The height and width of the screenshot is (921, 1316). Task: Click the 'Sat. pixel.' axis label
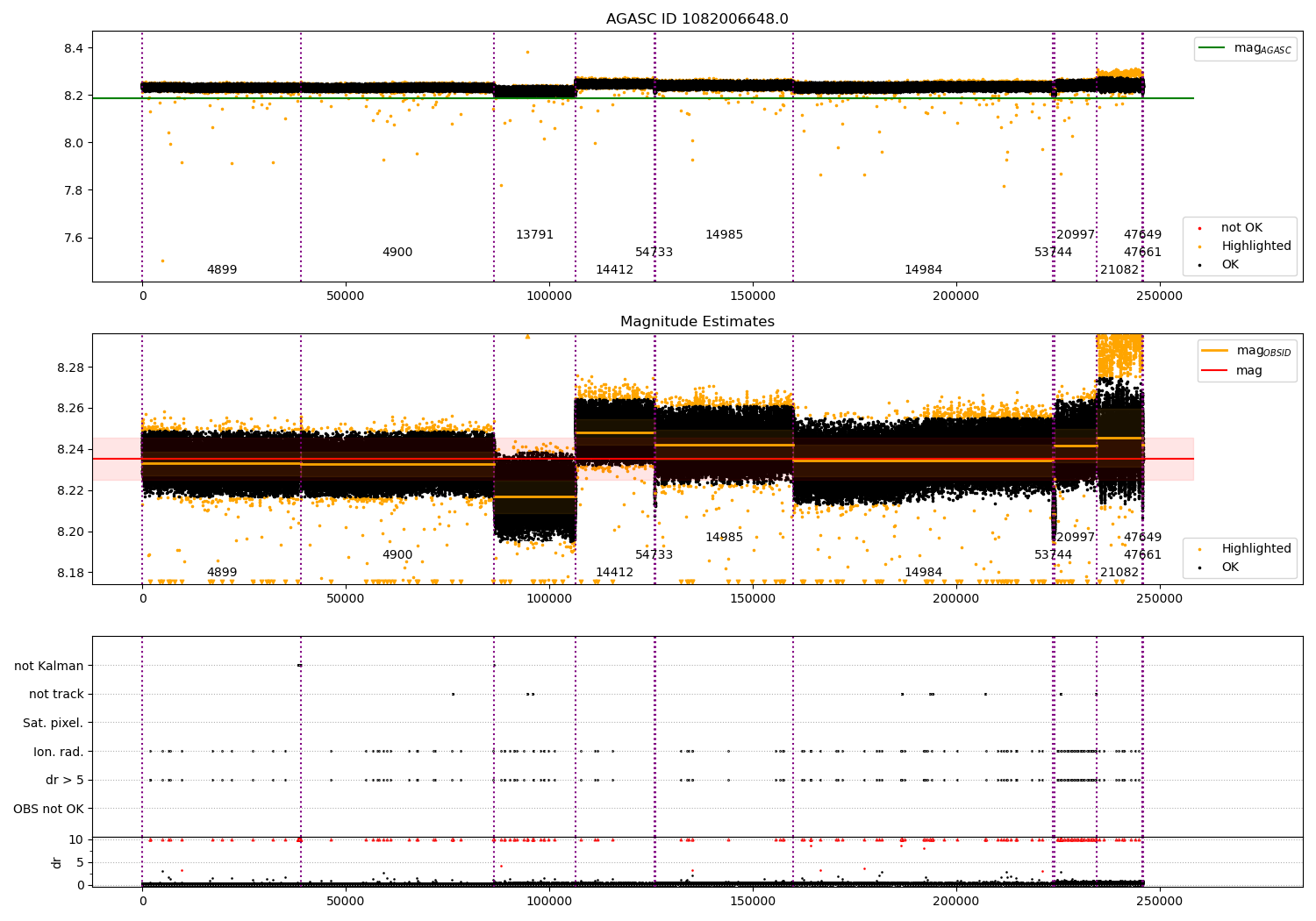[x=54, y=723]
